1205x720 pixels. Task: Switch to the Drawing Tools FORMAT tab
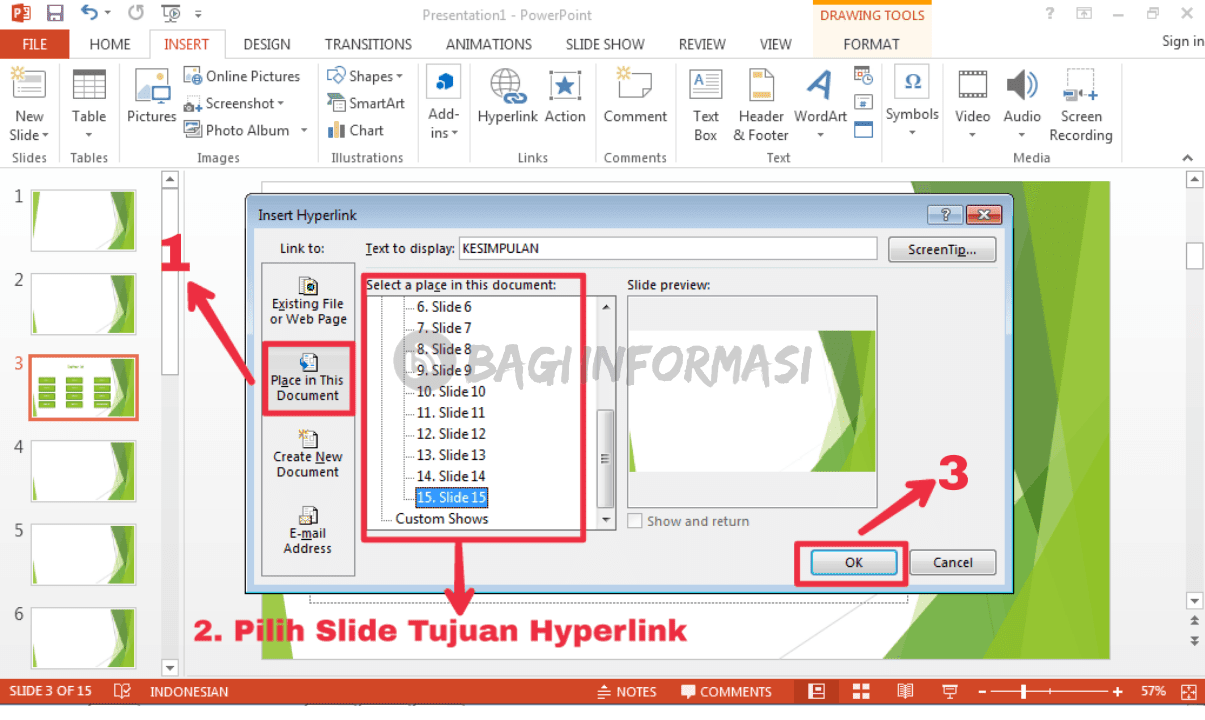[872, 44]
